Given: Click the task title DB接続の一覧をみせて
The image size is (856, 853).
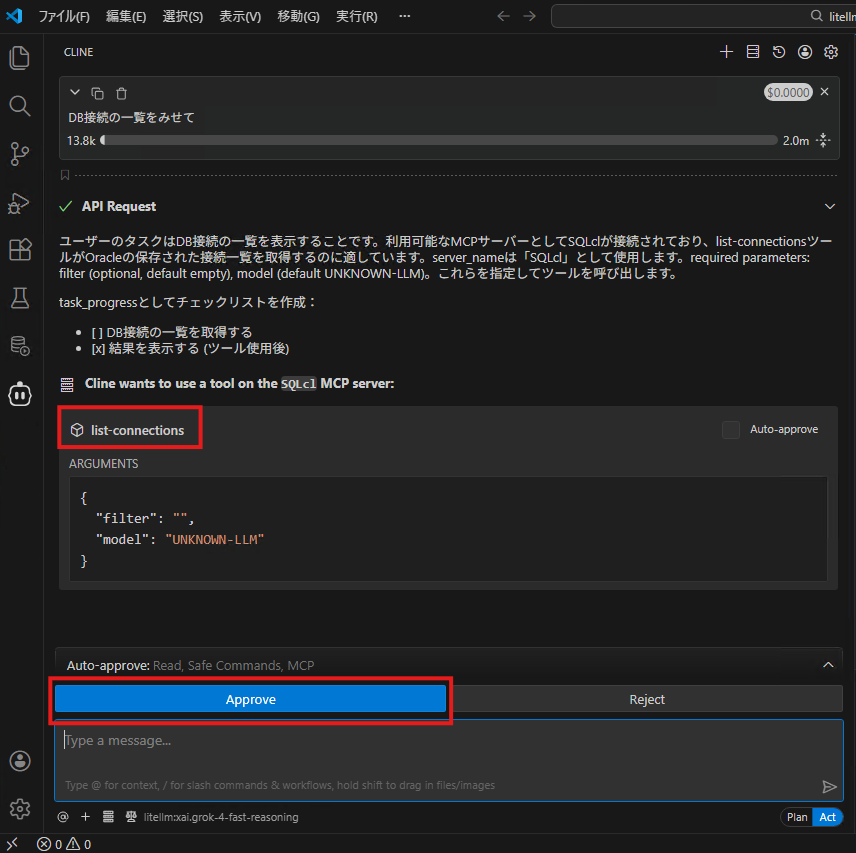Looking at the screenshot, I should (x=131, y=117).
